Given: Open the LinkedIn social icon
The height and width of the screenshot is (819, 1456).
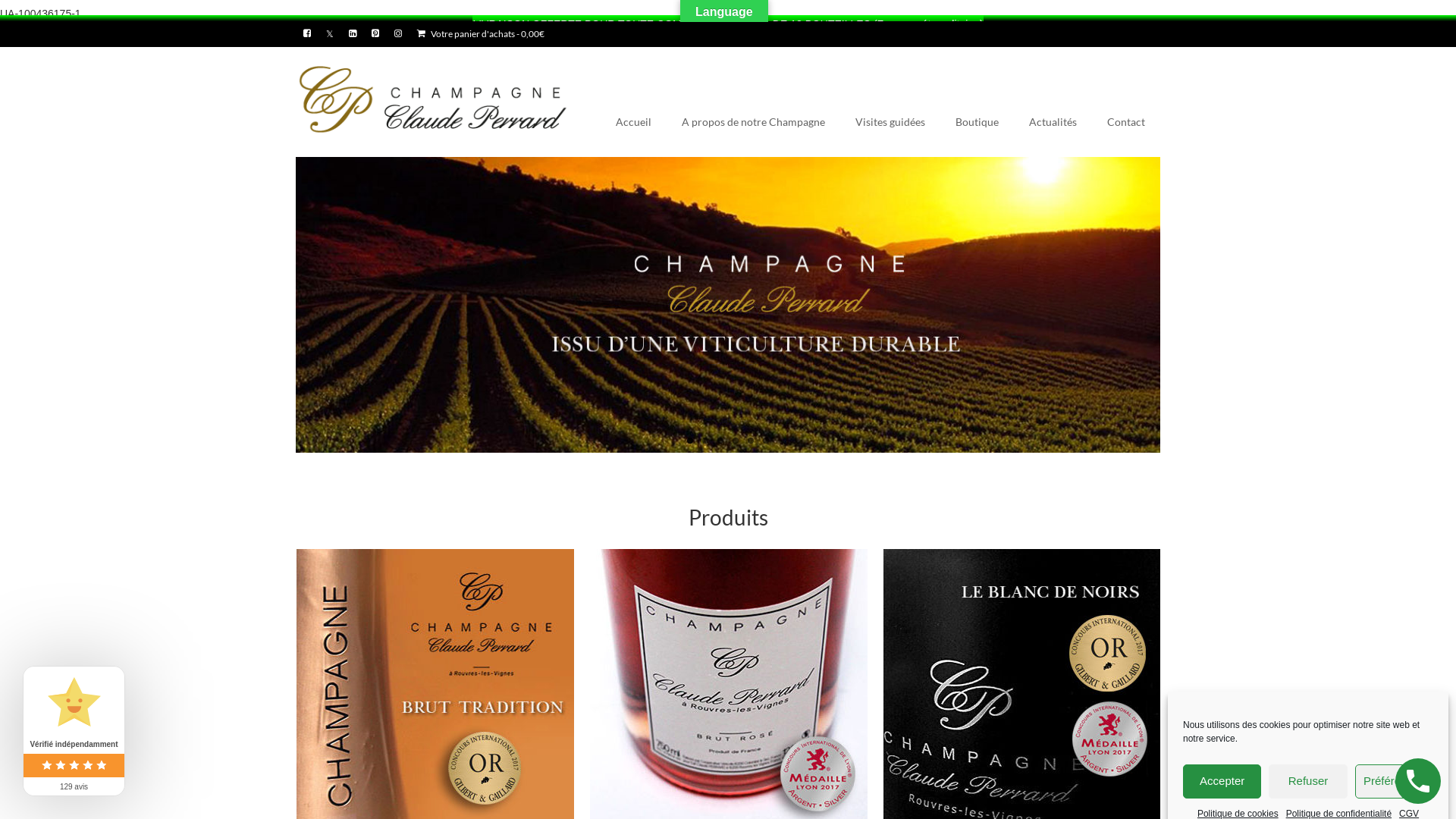Looking at the screenshot, I should (353, 33).
